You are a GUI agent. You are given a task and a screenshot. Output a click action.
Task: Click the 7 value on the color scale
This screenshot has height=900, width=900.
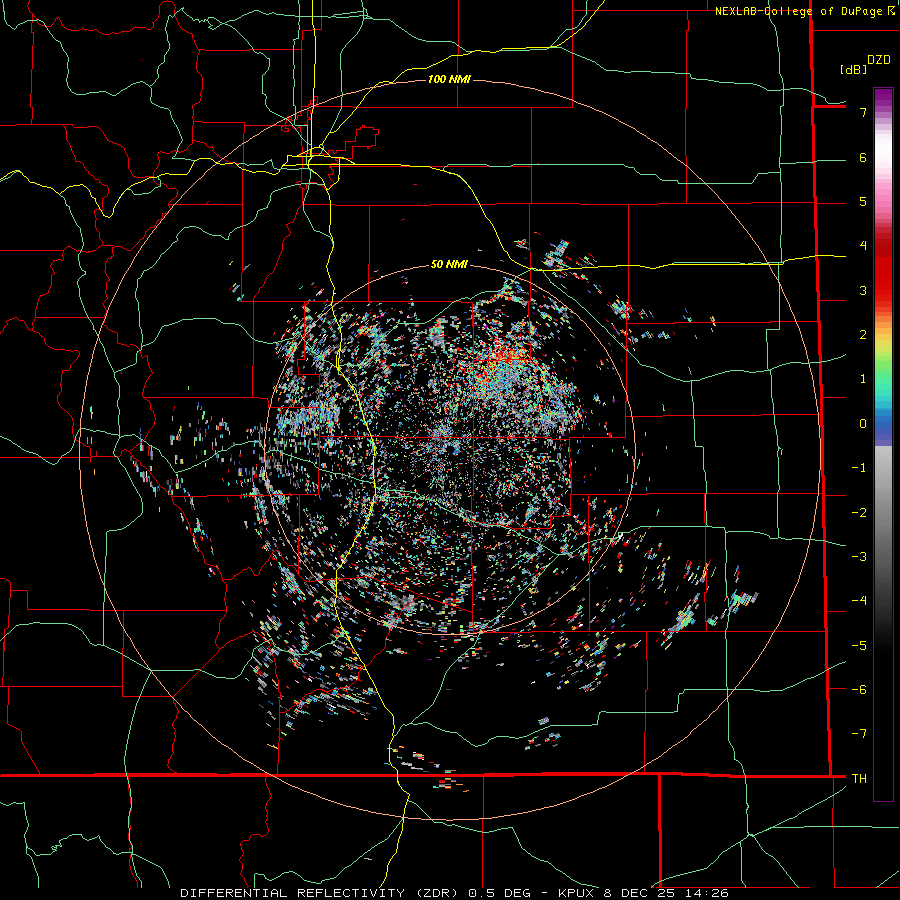coord(863,113)
